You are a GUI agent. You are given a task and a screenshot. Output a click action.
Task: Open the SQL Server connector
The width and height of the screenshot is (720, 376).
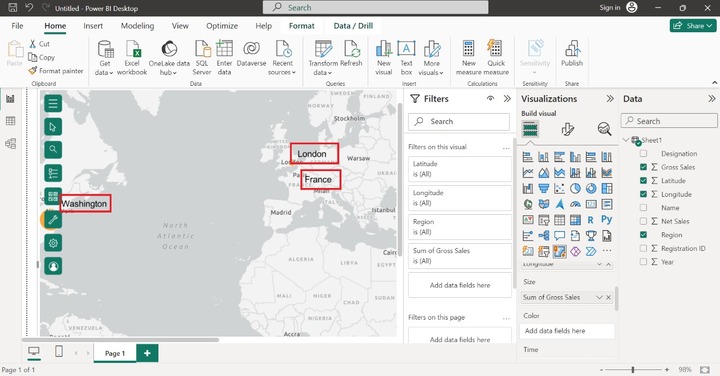coord(202,58)
